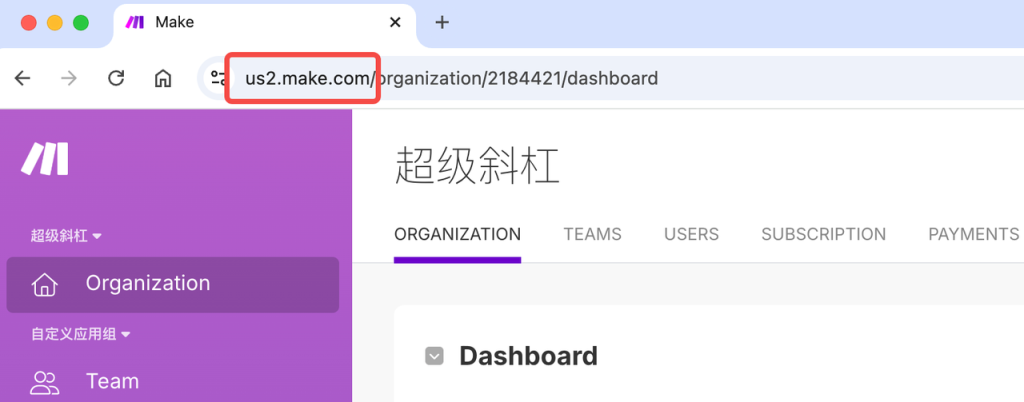
Task: Select the ORGANIZATION tab
Action: click(x=457, y=234)
